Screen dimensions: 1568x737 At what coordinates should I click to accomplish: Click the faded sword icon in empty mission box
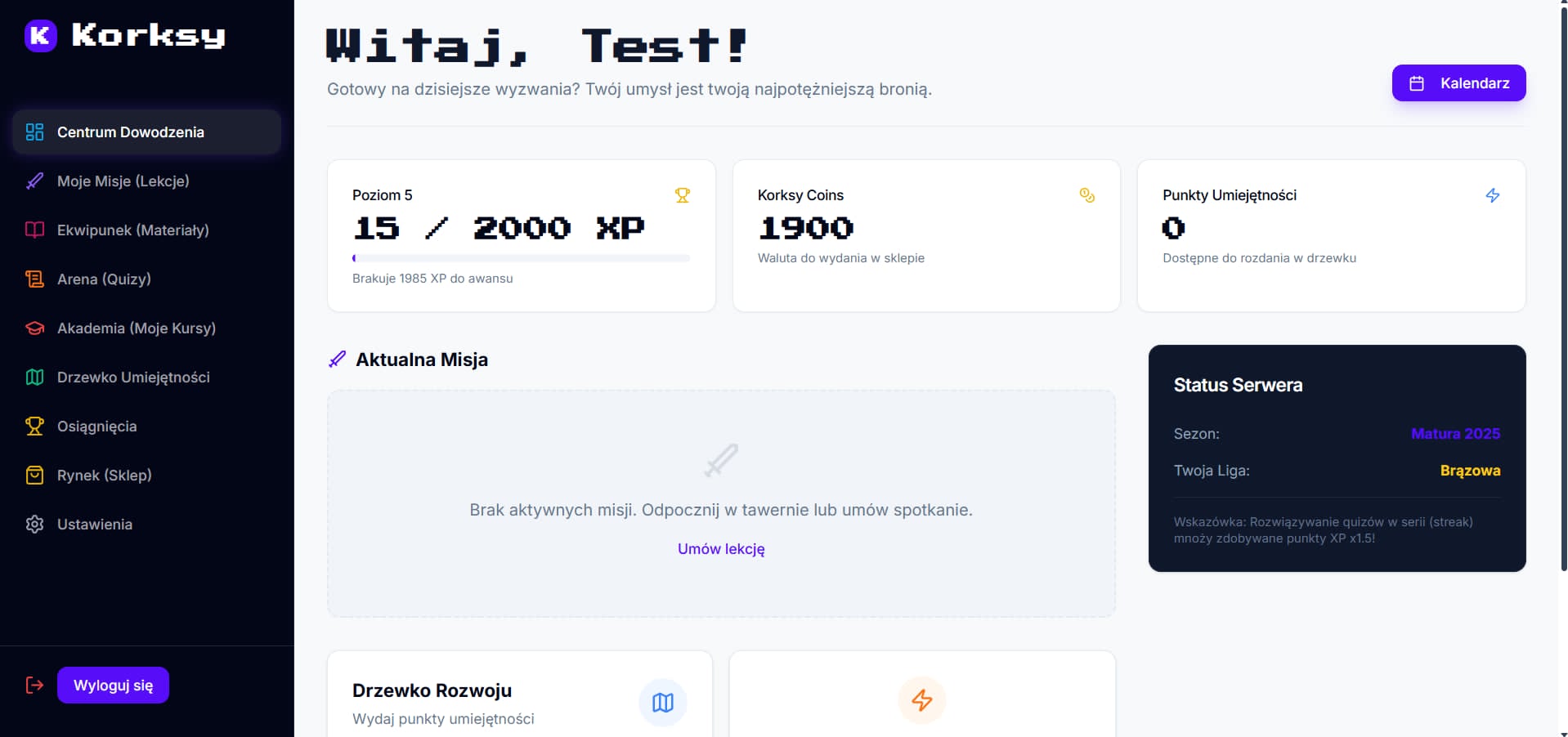point(721,460)
